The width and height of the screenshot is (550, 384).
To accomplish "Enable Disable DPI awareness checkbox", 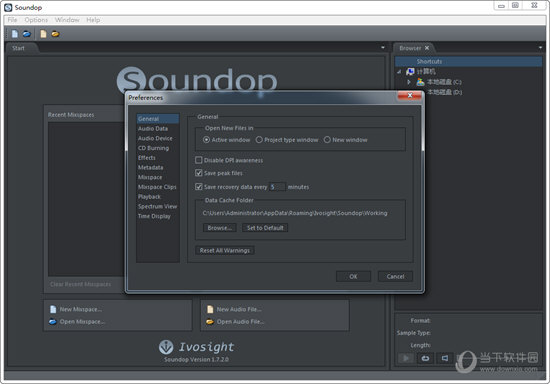I will click(199, 160).
